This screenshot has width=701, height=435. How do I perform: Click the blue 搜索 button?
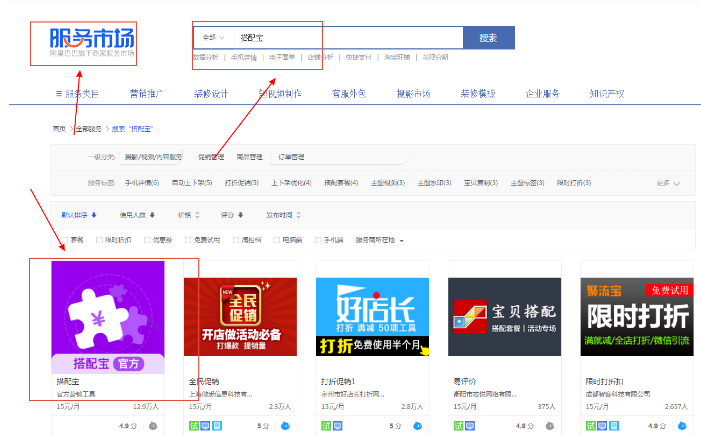pos(489,38)
